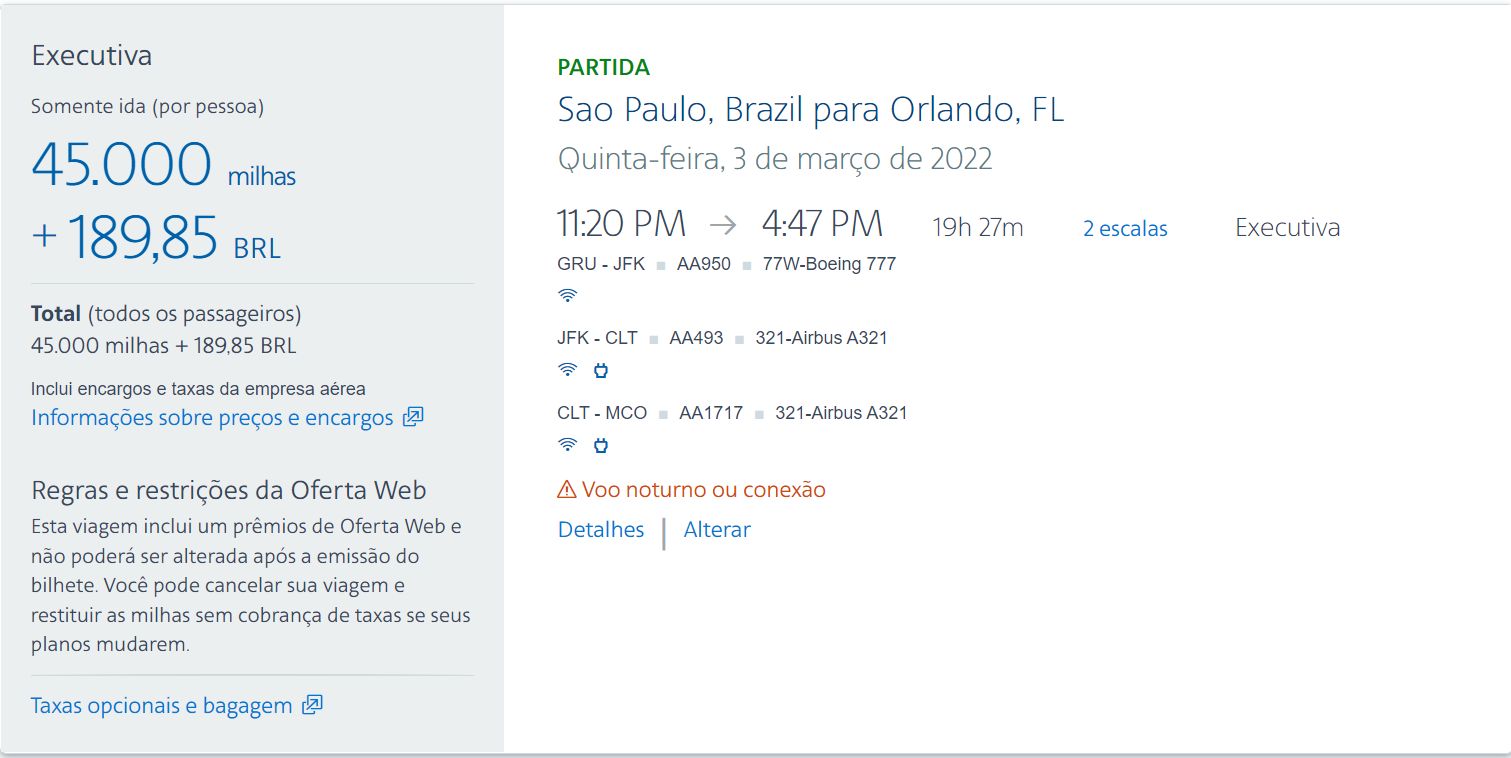
Task: Open Taxas opcionais e bagagem link
Action: (x=161, y=706)
